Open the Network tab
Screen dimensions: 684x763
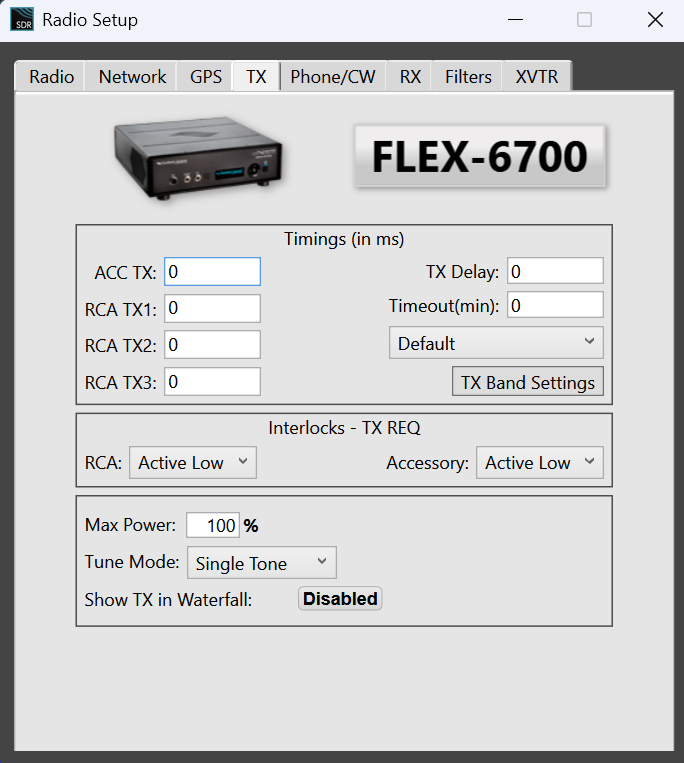click(x=132, y=76)
